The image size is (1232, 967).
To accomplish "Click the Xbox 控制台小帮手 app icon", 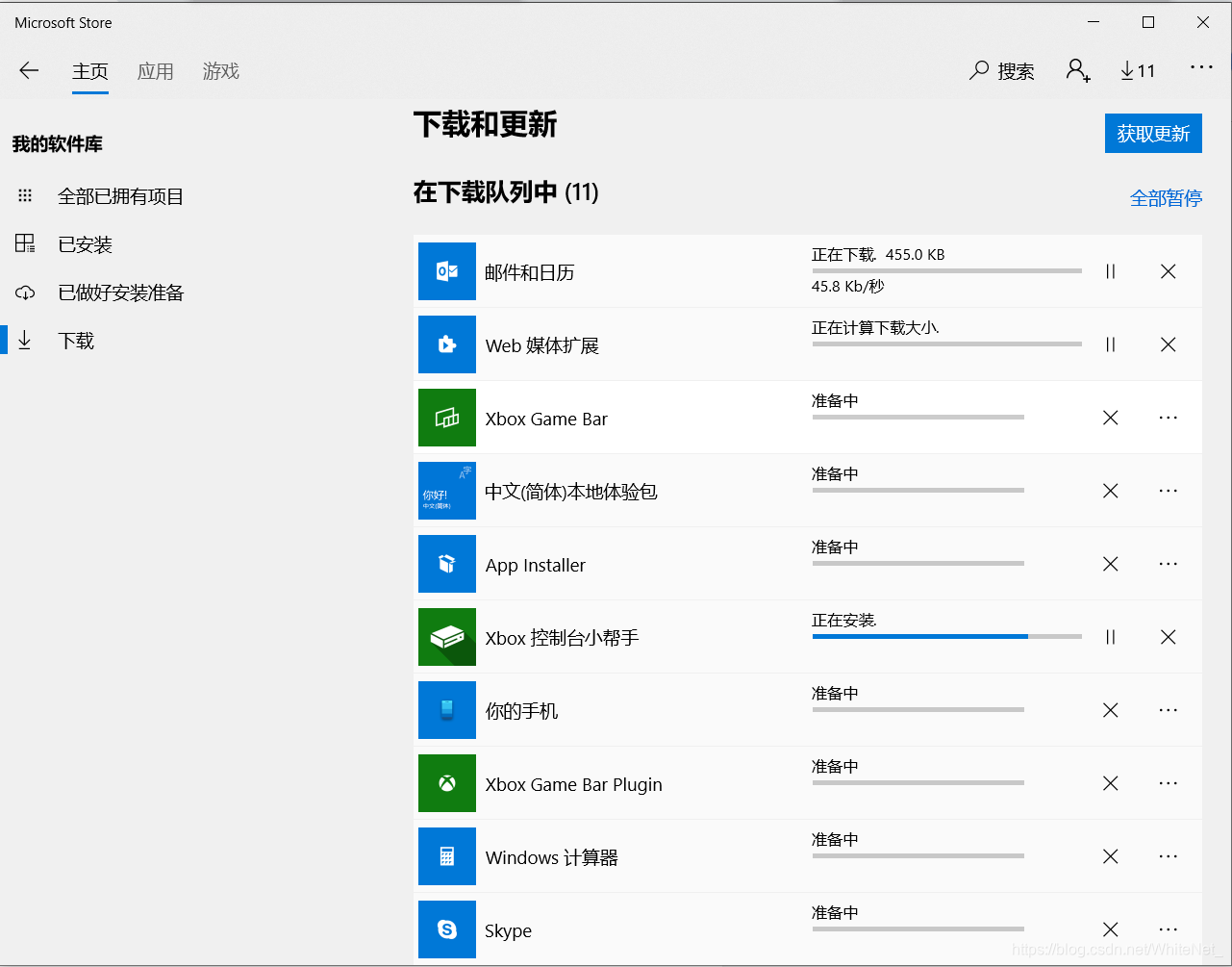I will pyautogui.click(x=447, y=637).
